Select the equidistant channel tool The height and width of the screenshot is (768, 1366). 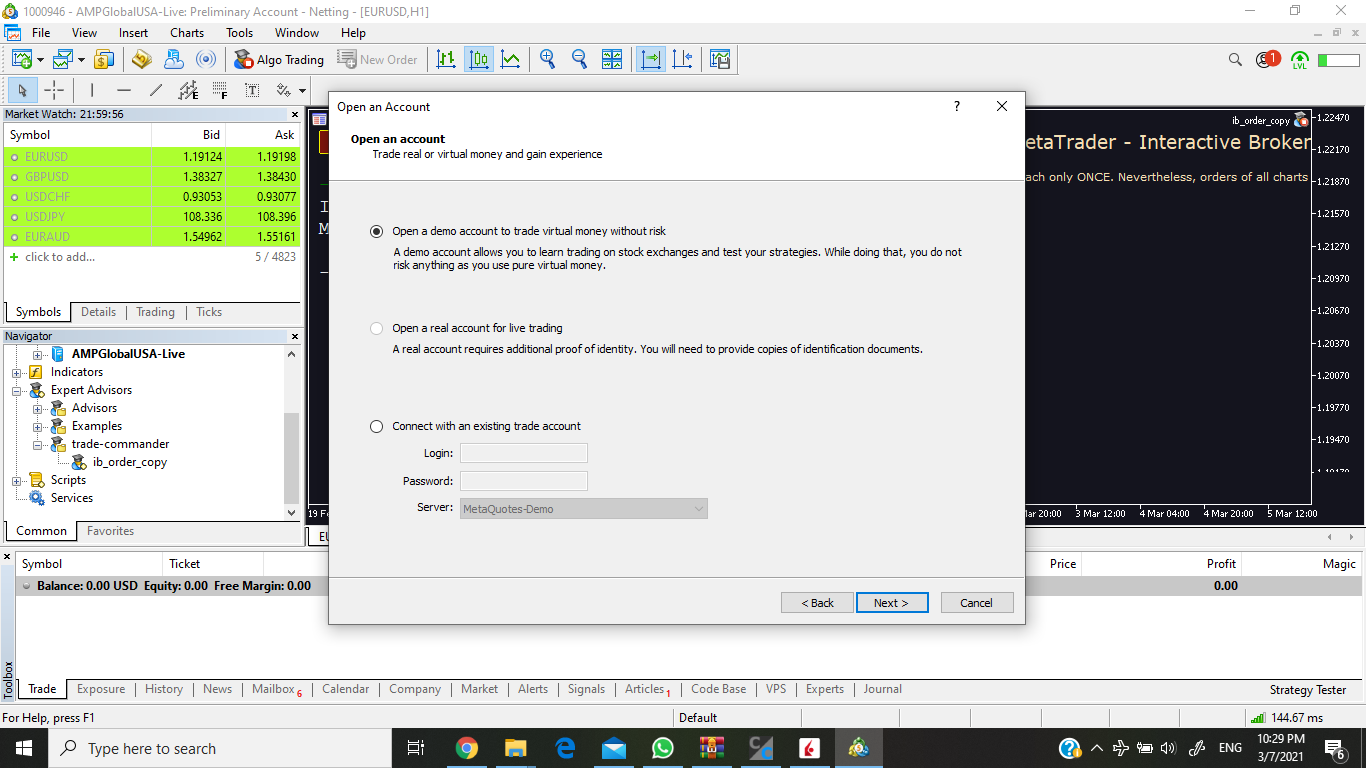coord(188,90)
